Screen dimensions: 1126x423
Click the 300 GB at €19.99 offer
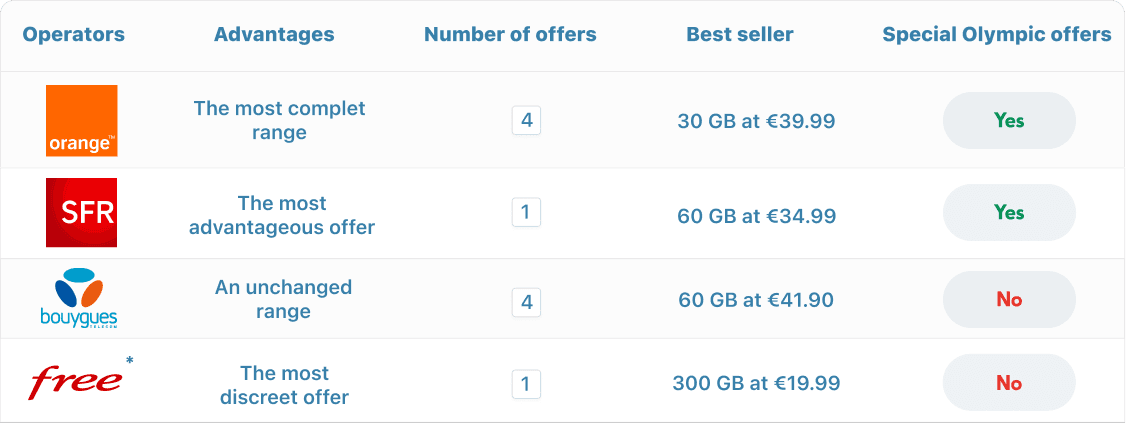coord(756,383)
